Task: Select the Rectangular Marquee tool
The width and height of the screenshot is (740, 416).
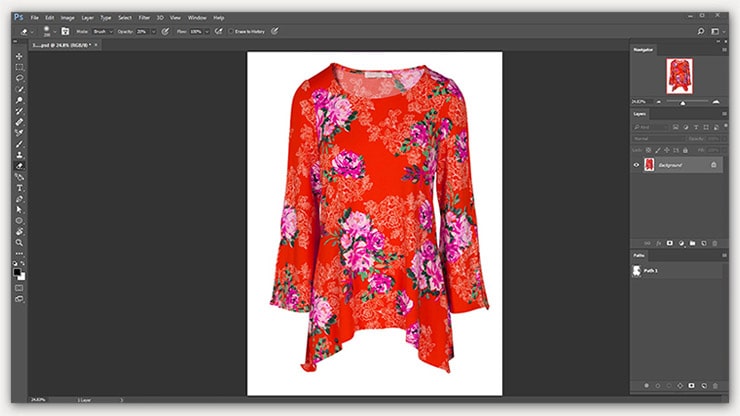Action: (x=19, y=67)
